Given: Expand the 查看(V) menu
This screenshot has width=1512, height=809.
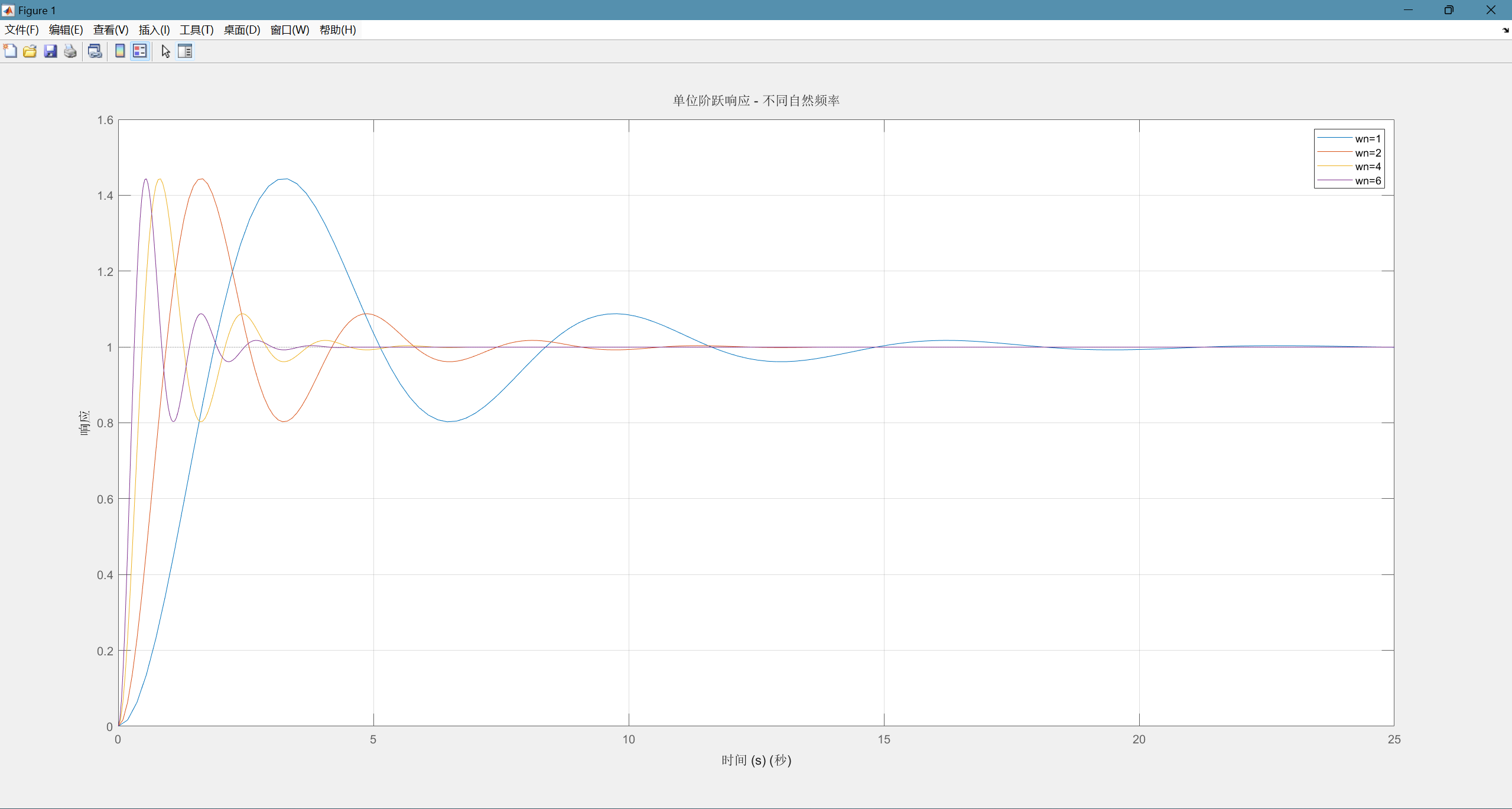Looking at the screenshot, I should click(x=110, y=30).
